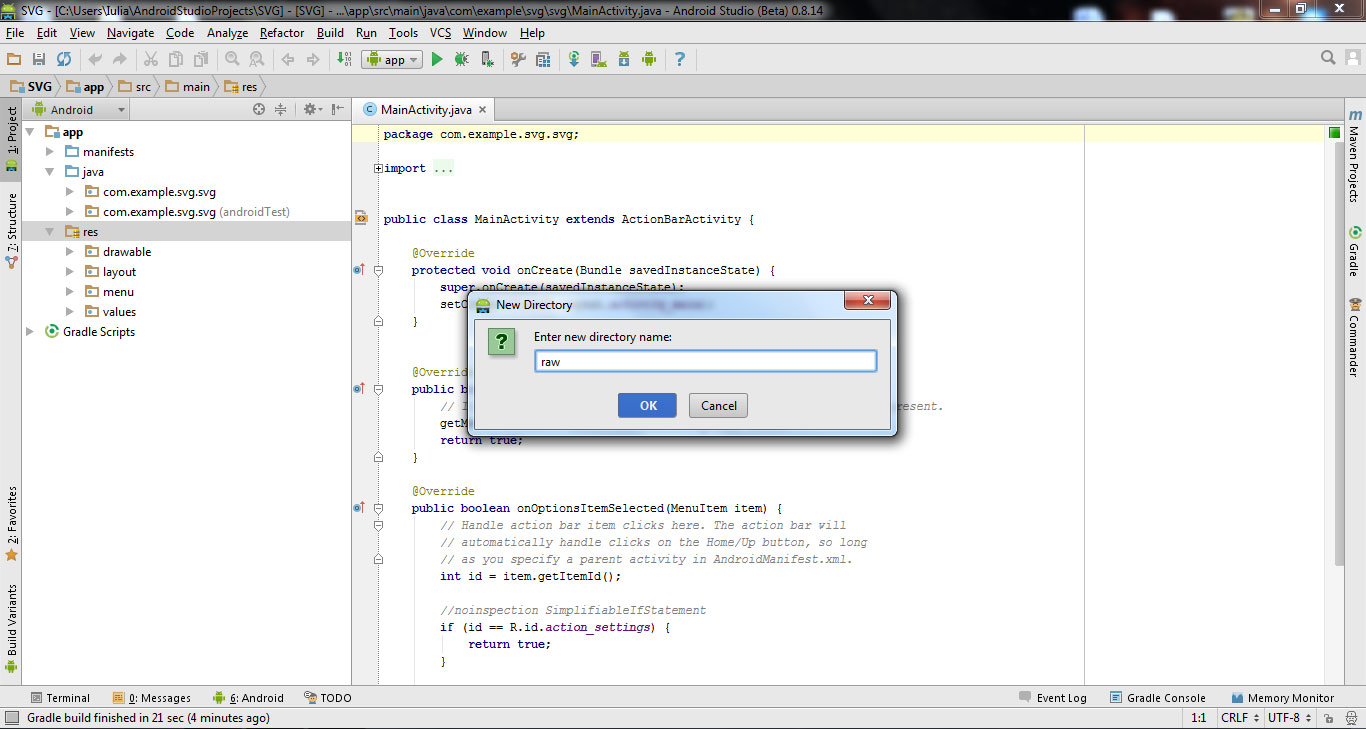
Task: Open the app run configuration dropdown
Action: [392, 60]
